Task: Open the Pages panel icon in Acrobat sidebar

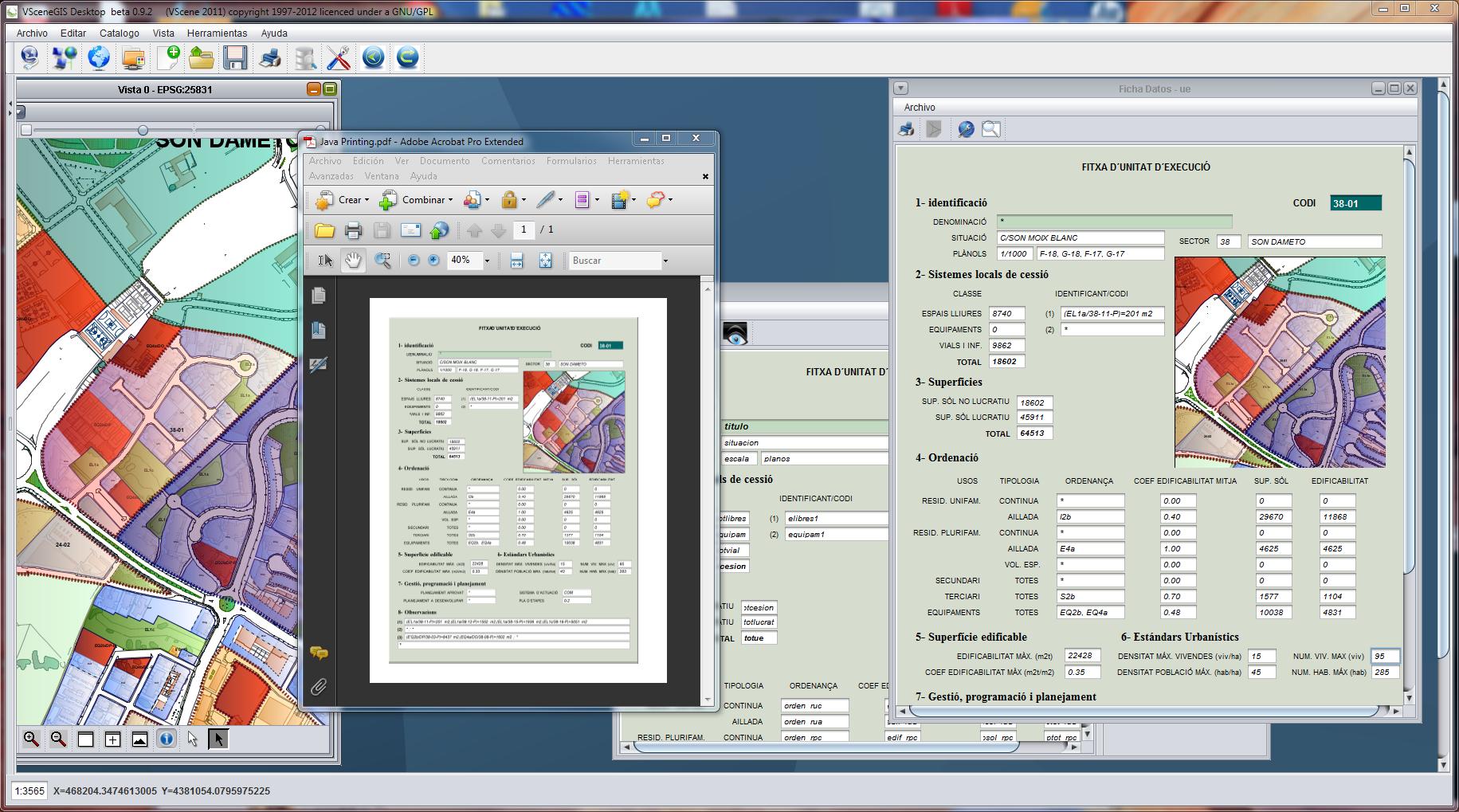Action: click(x=319, y=295)
